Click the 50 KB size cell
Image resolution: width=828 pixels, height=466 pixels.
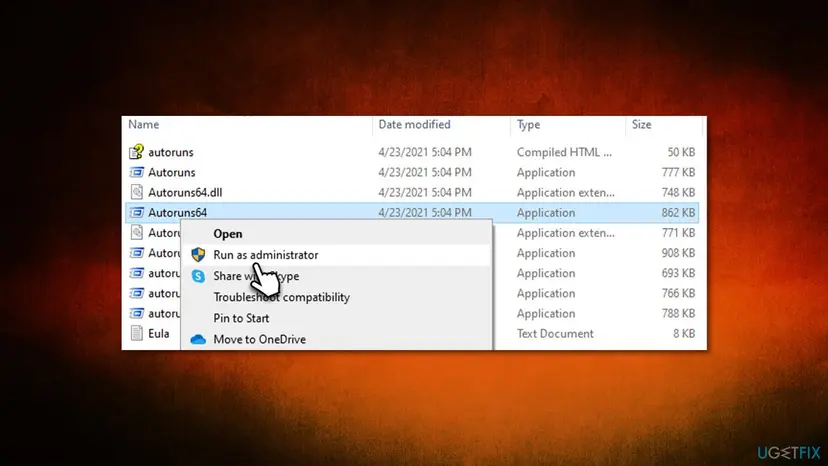681,152
